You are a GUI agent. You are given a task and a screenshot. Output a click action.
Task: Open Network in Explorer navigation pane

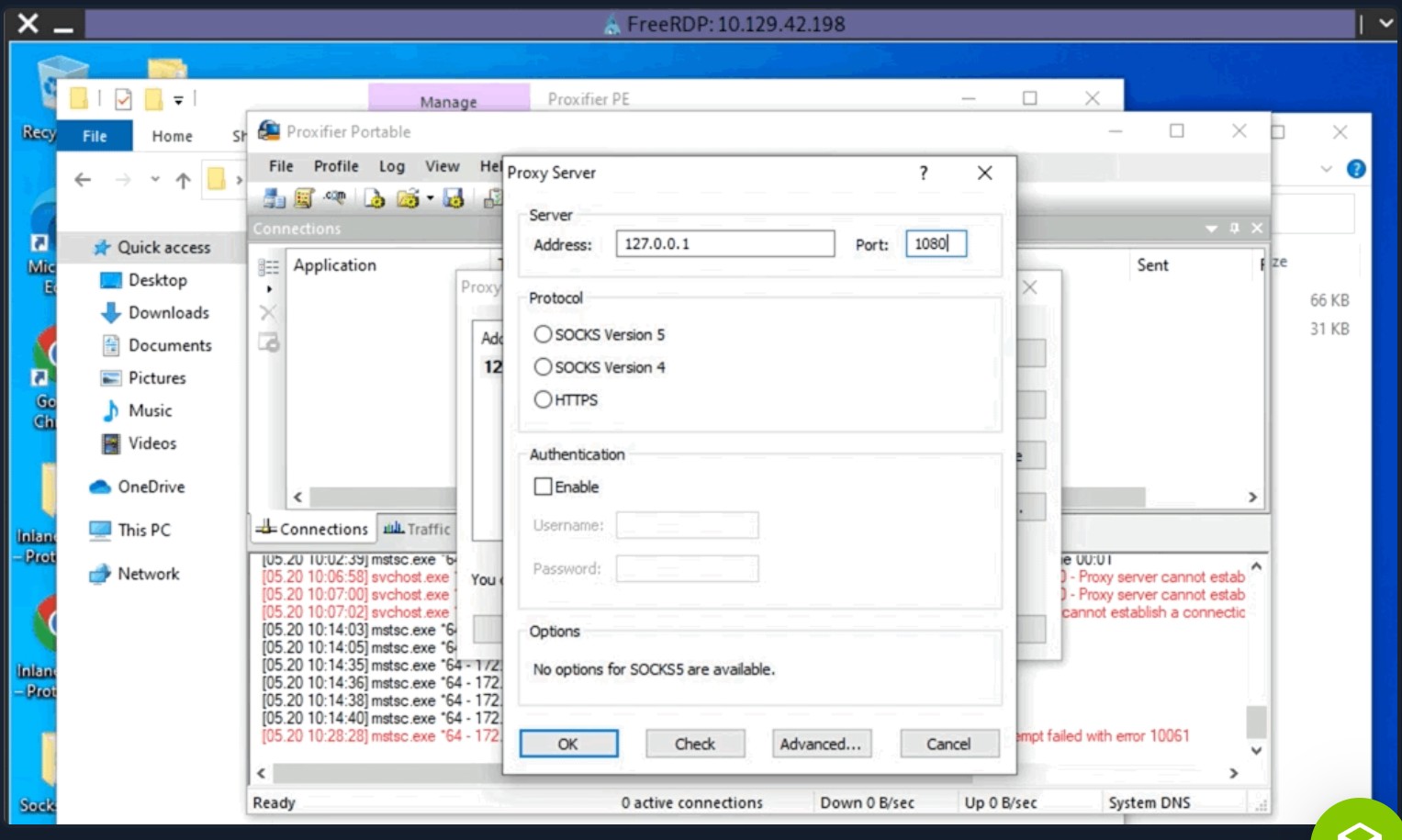134,574
